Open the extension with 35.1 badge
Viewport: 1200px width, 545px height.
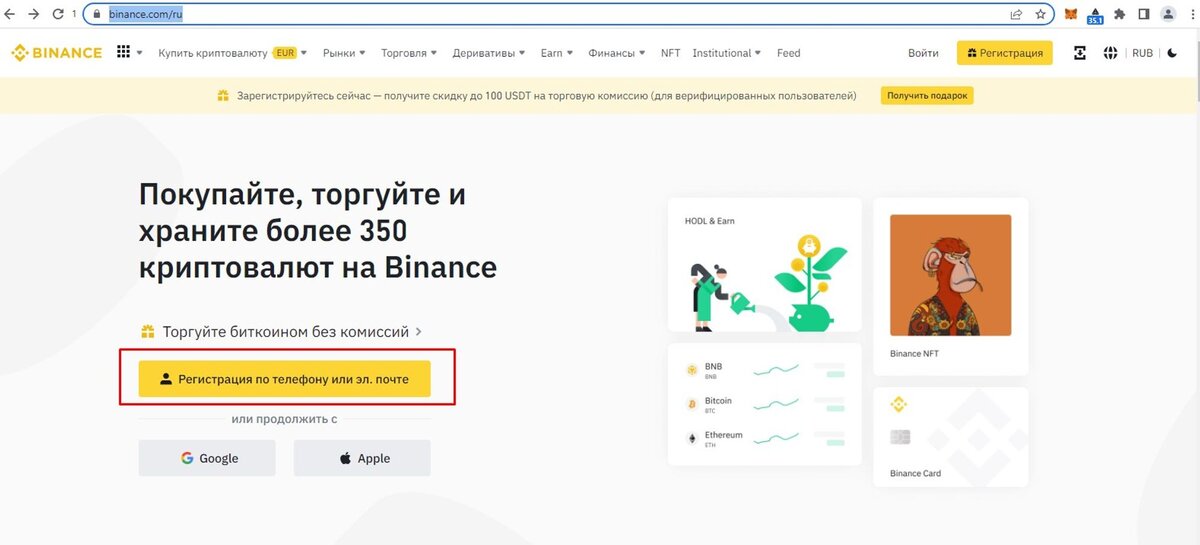(x=1095, y=15)
